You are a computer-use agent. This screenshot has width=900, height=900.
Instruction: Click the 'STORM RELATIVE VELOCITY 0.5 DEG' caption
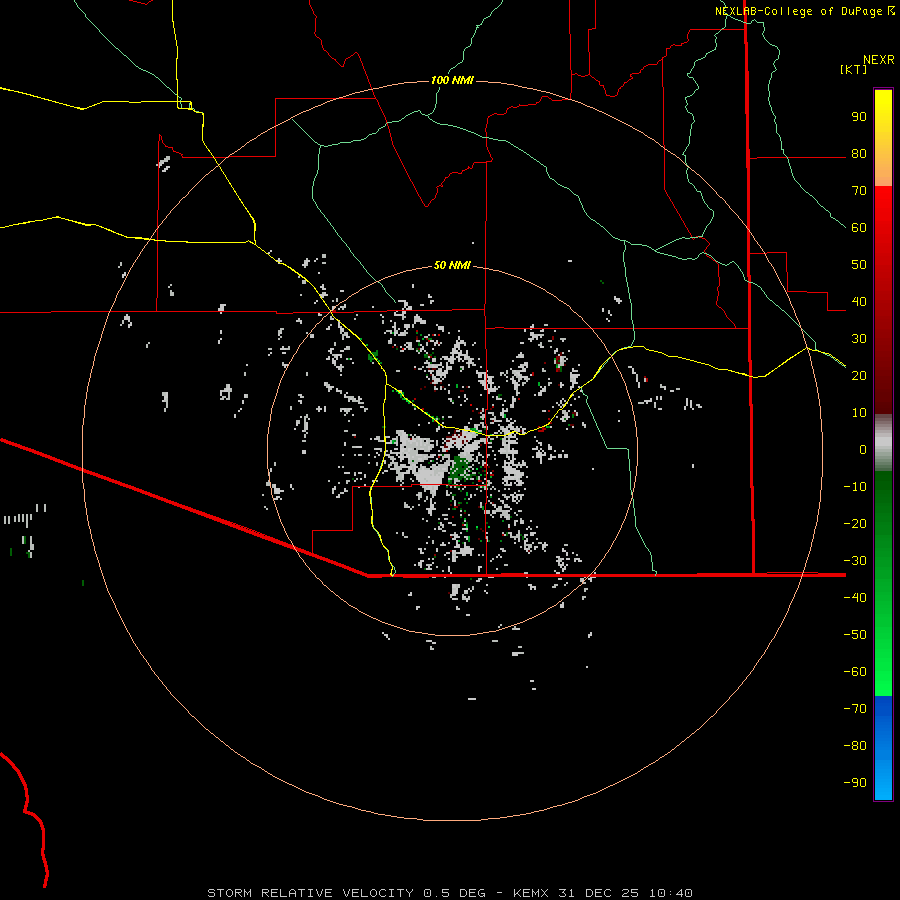point(346,893)
